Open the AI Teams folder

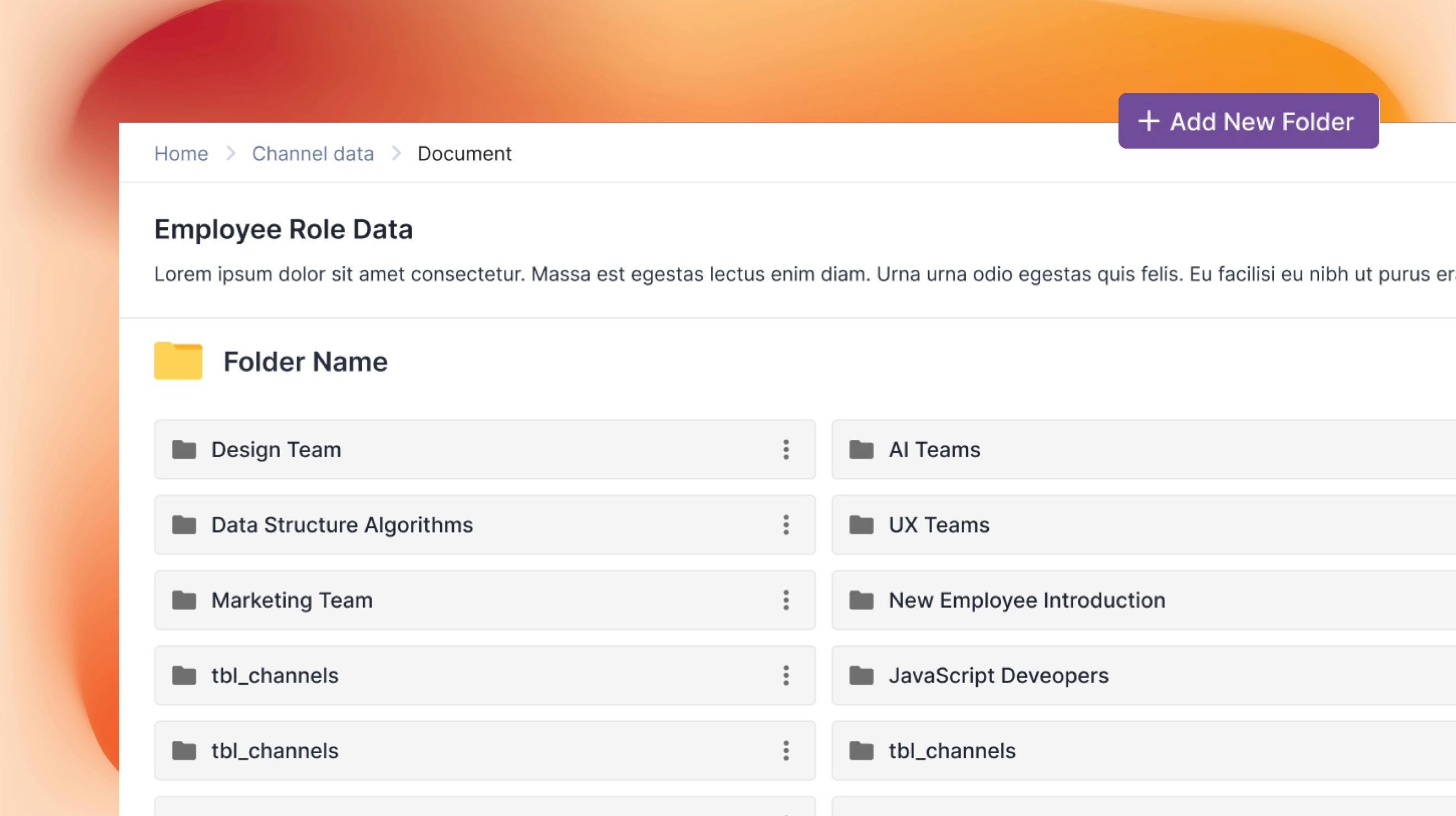[x=1144, y=450]
